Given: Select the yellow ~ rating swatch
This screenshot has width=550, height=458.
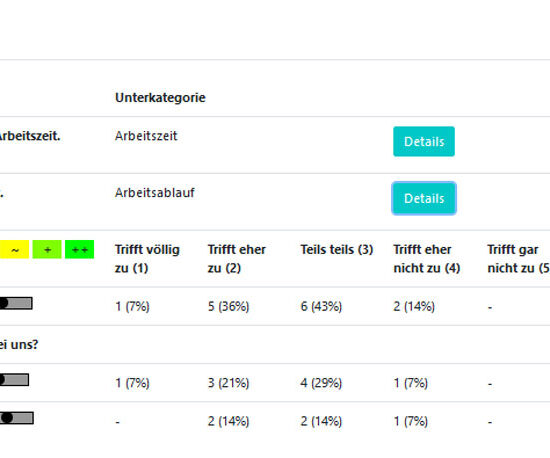Looking at the screenshot, I should (x=14, y=249).
